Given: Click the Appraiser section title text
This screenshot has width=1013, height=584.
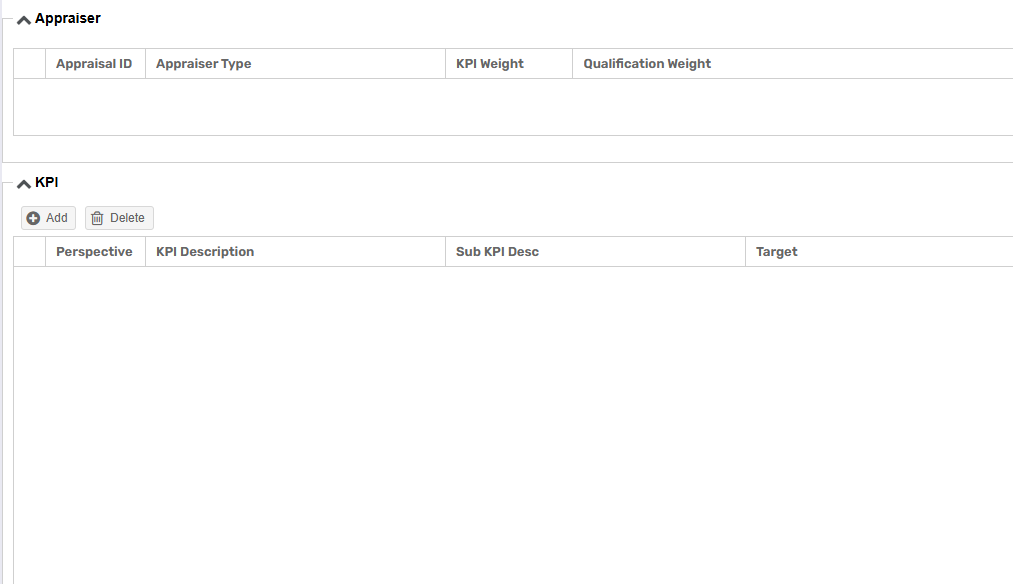Looking at the screenshot, I should tap(68, 19).
